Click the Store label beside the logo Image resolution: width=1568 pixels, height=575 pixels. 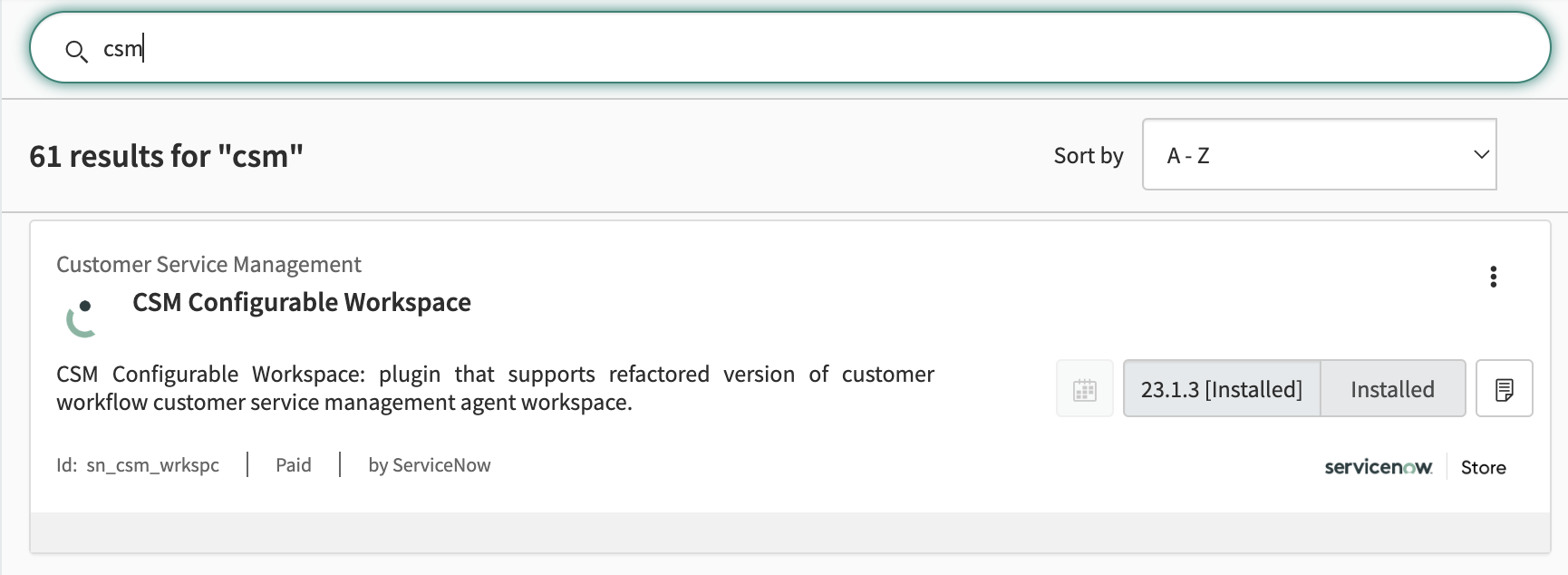tap(1483, 467)
